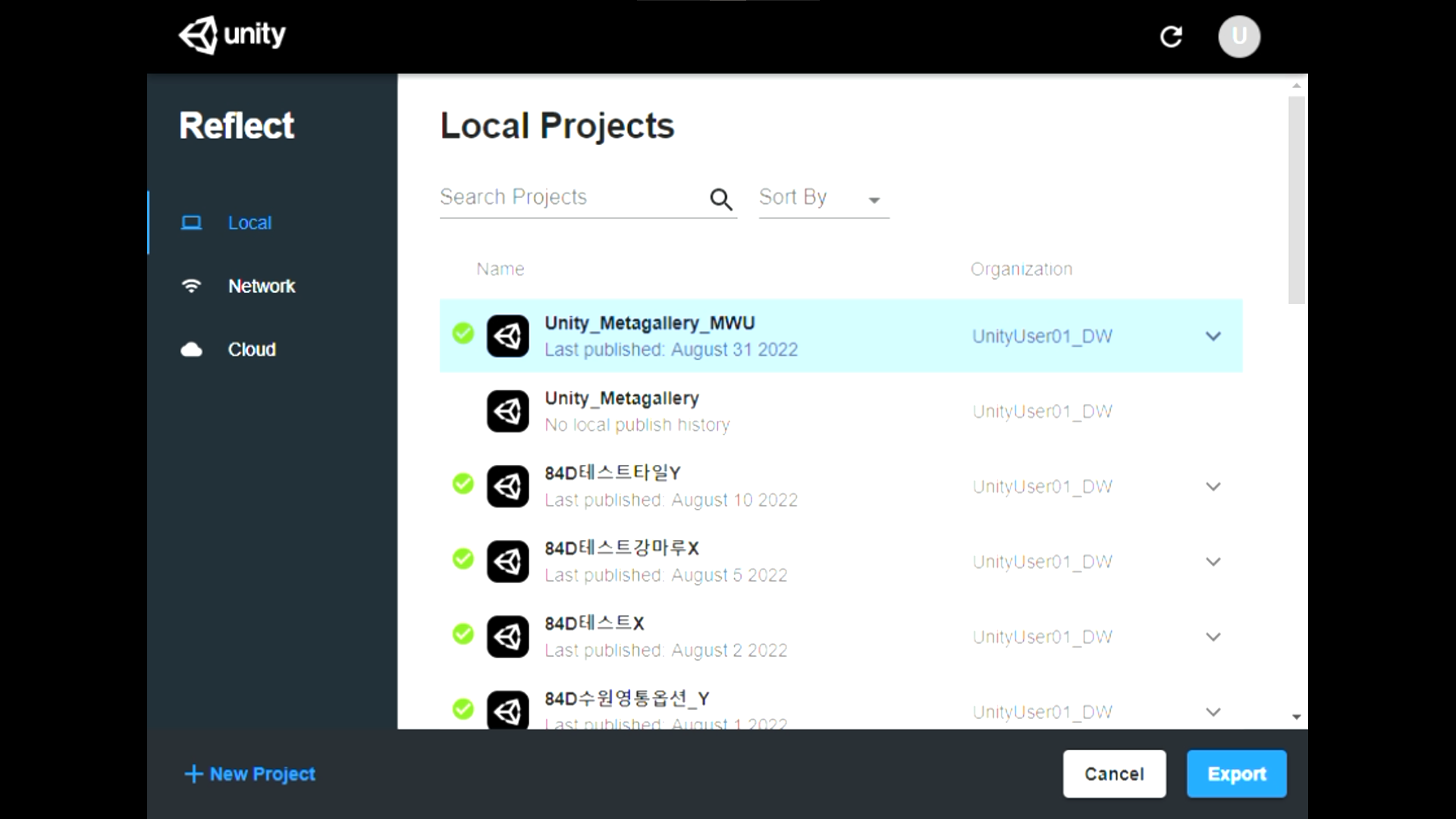Click scrollbar down arrow
This screenshot has height=819, width=1456.
coord(1296,717)
